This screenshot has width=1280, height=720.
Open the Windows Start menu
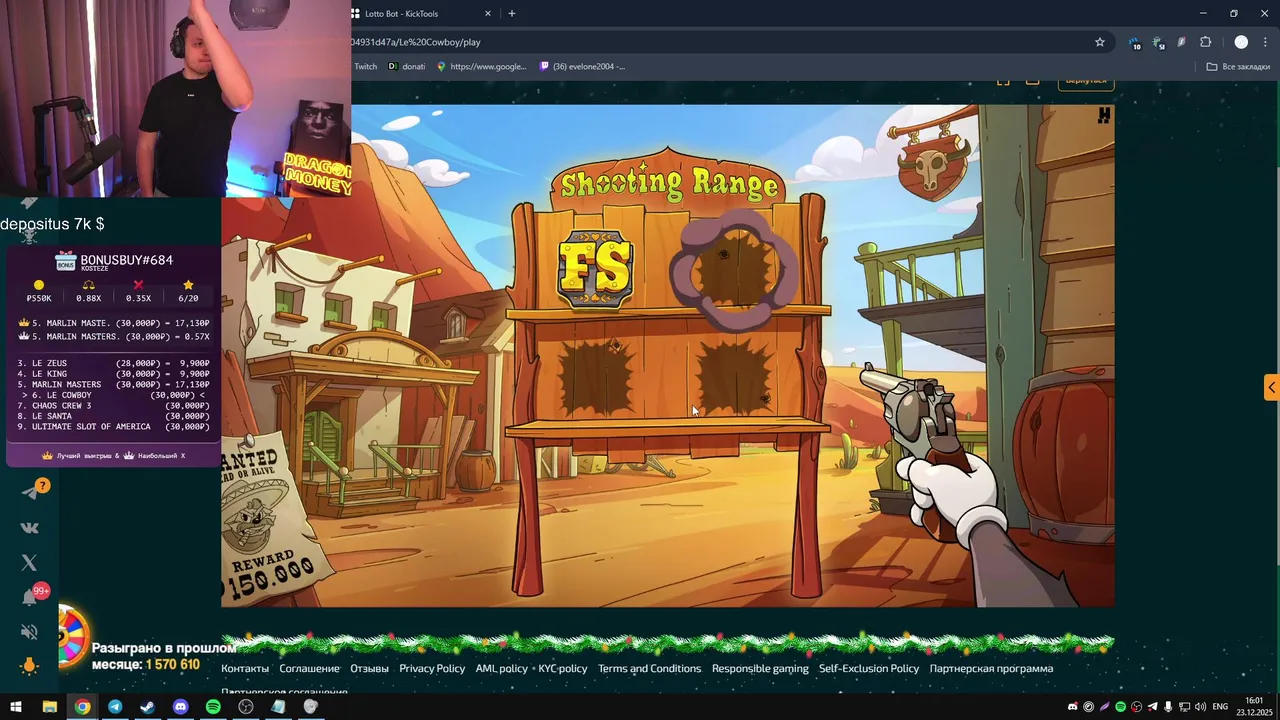click(x=16, y=707)
